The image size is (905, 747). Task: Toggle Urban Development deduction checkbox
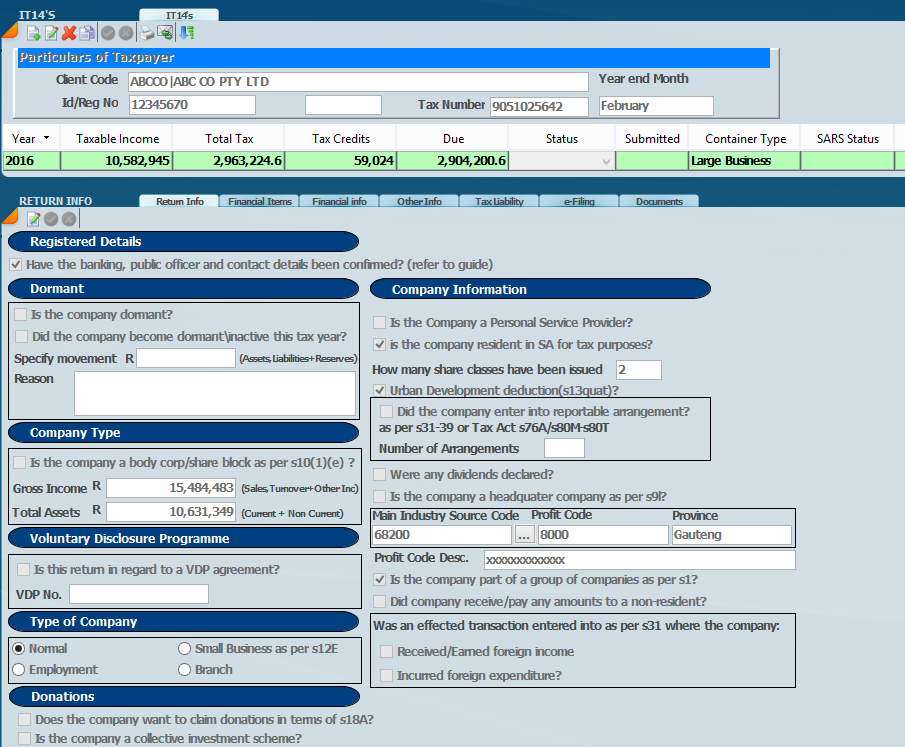point(380,391)
